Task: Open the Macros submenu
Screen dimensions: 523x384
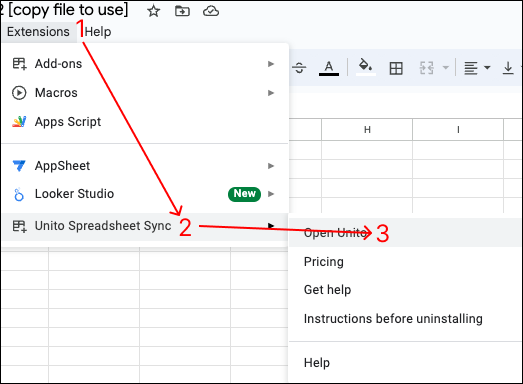Action: pyautogui.click(x=145, y=92)
